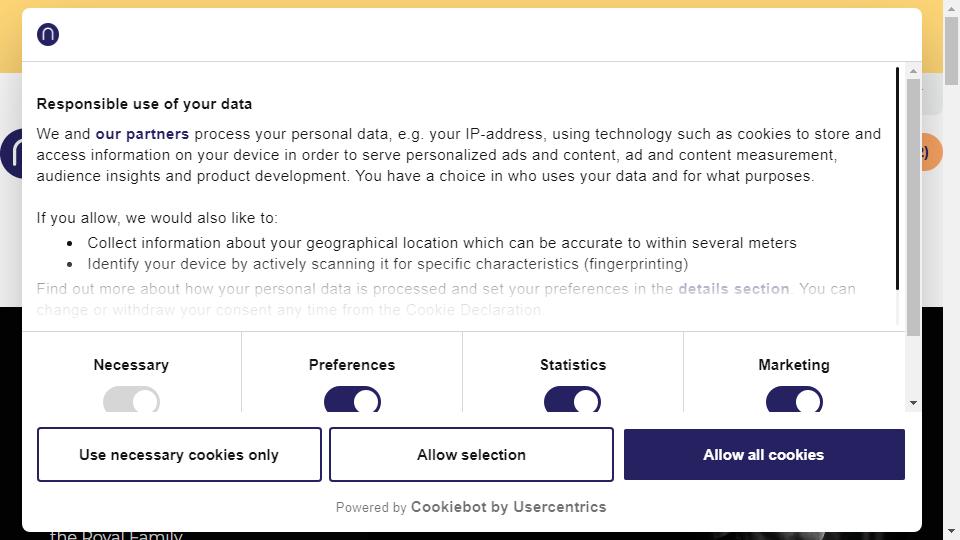Disable the Preferences cookies switch
Image resolution: width=960 pixels, height=540 pixels.
point(352,400)
